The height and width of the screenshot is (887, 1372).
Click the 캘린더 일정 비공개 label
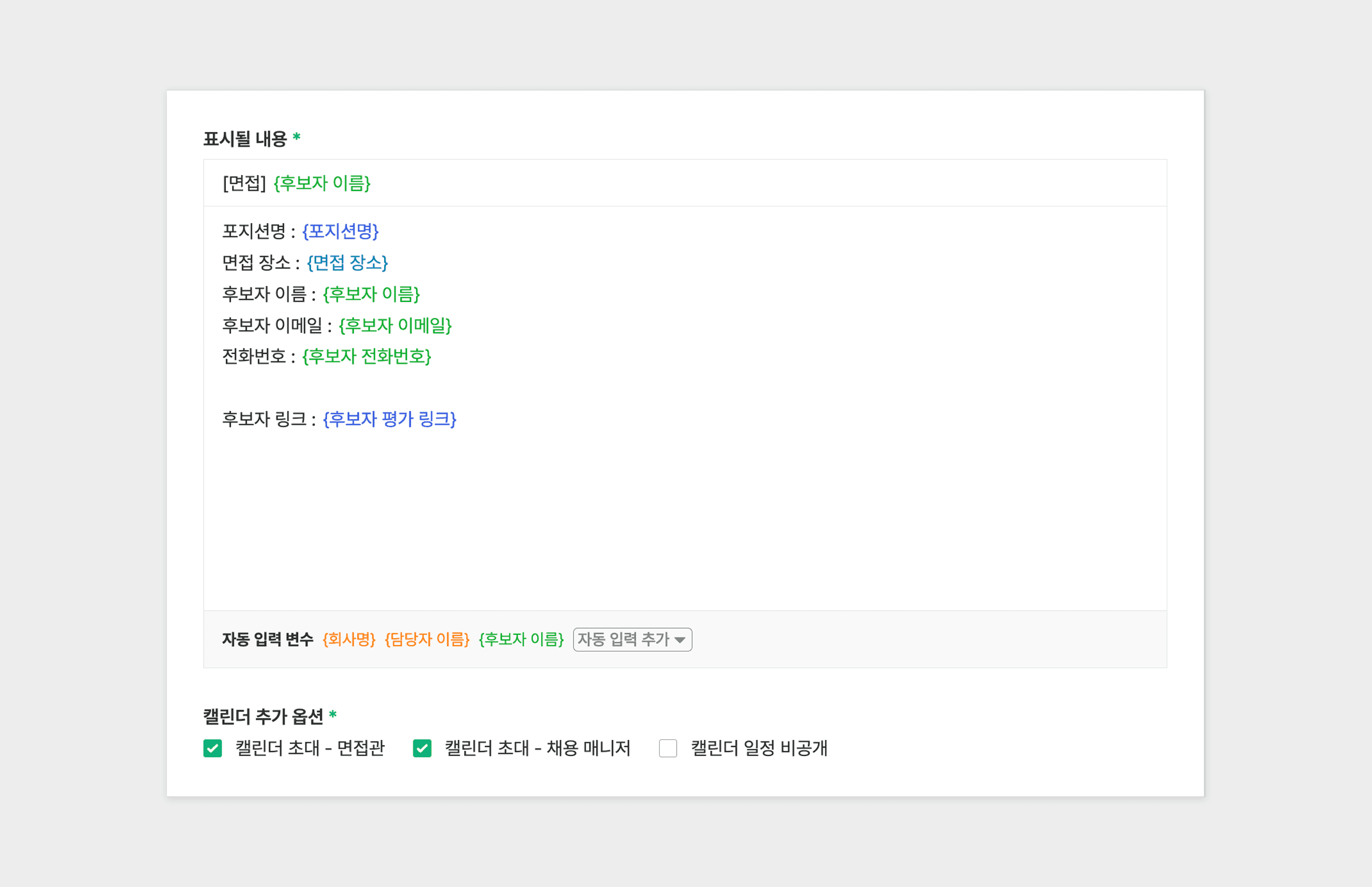pyautogui.click(x=759, y=748)
